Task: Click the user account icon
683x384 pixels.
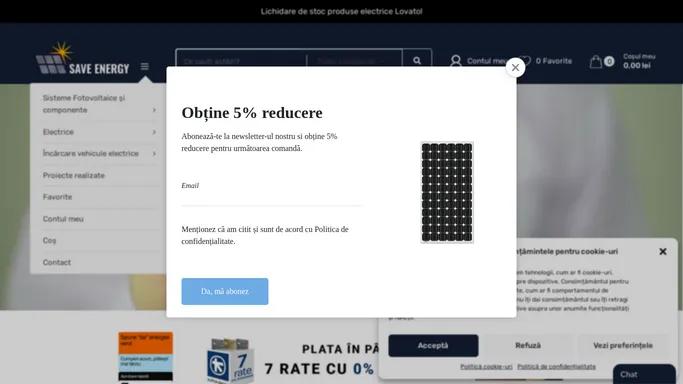Action: (456, 61)
